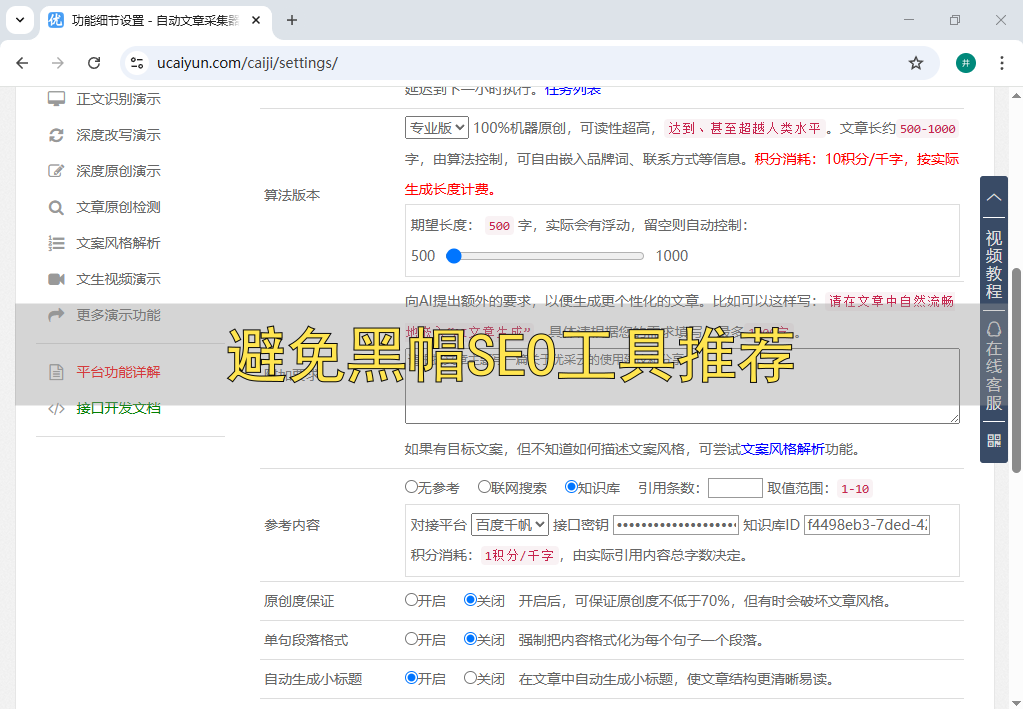This screenshot has width=1023, height=709.
Task: Go back with browser back arrow
Action: (x=22, y=63)
